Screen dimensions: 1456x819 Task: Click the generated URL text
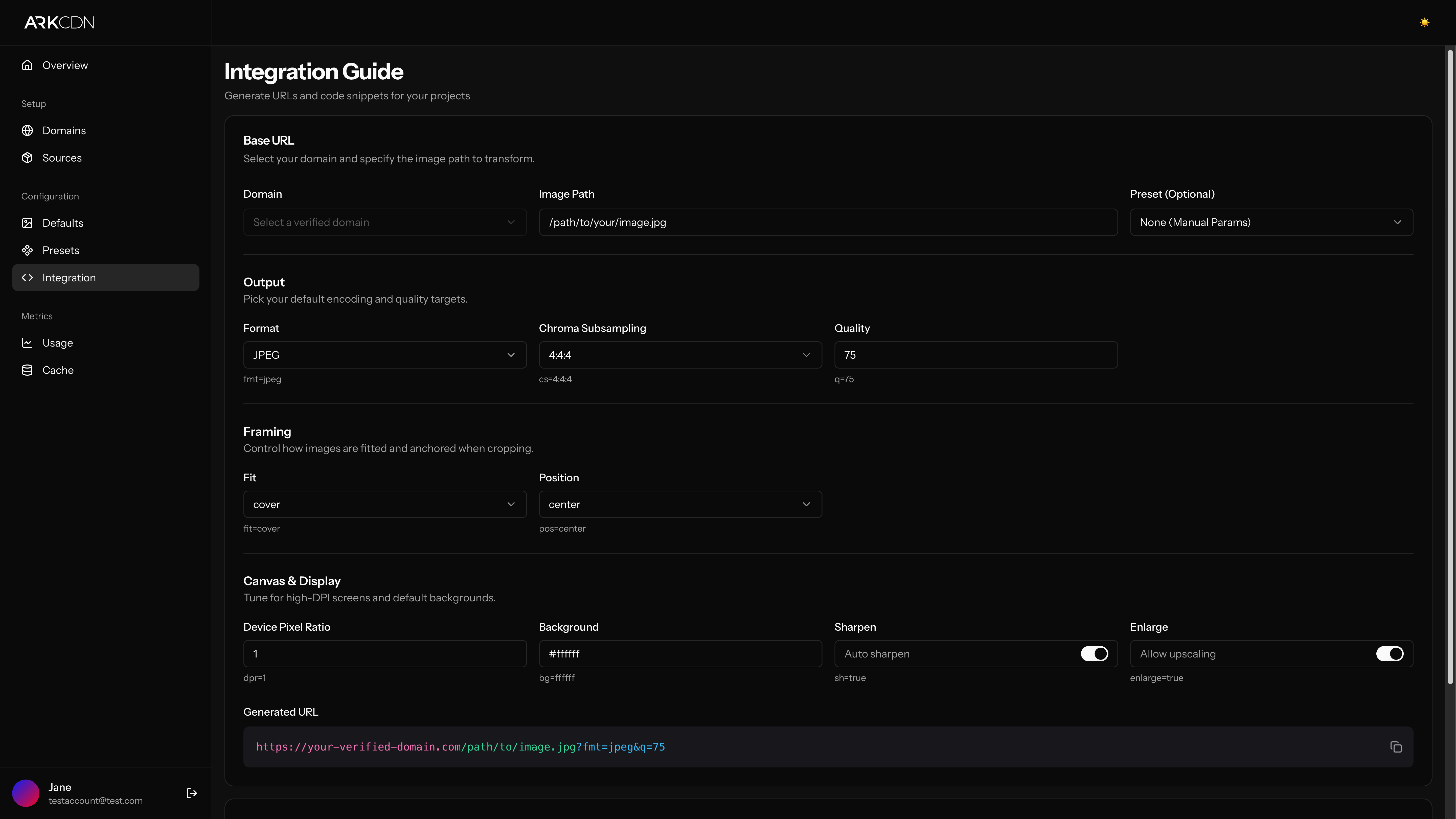tap(460, 747)
